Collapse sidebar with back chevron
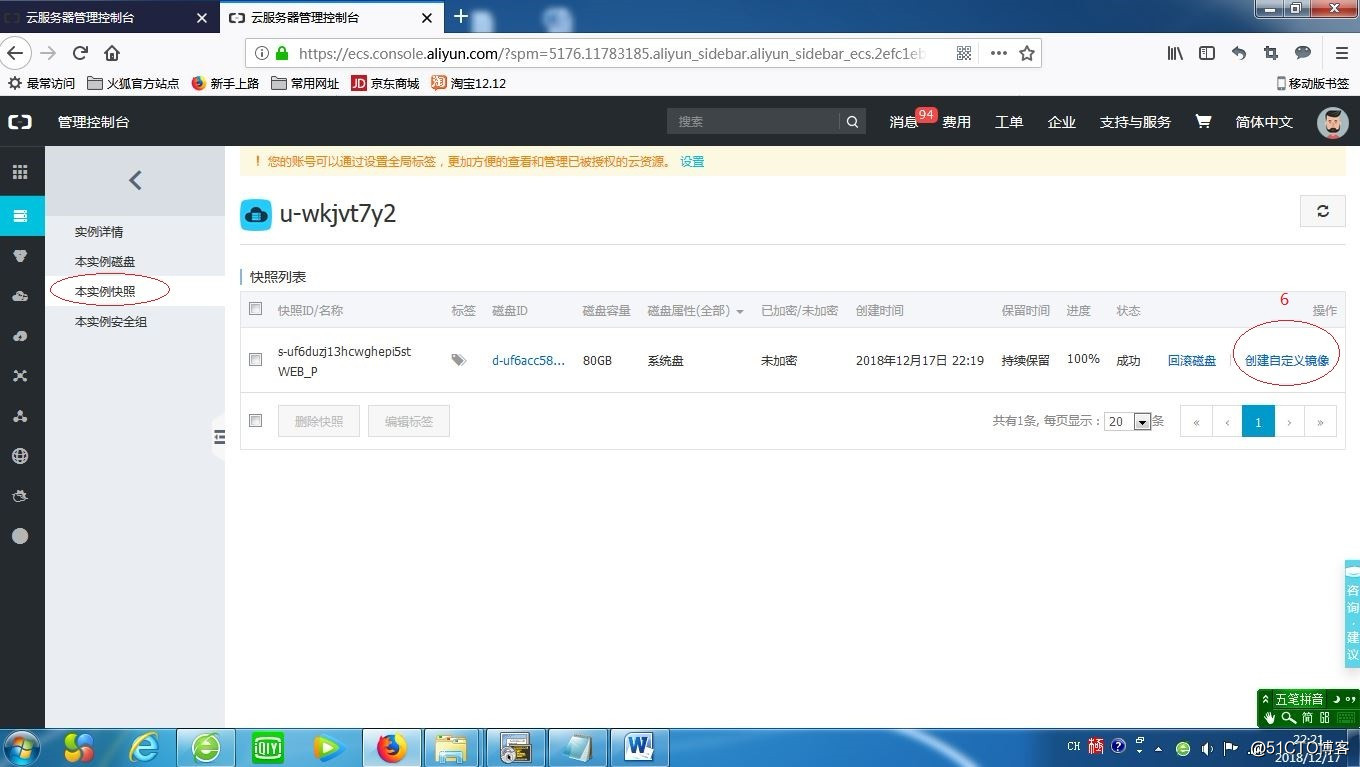This screenshot has width=1360, height=767. tap(135, 180)
